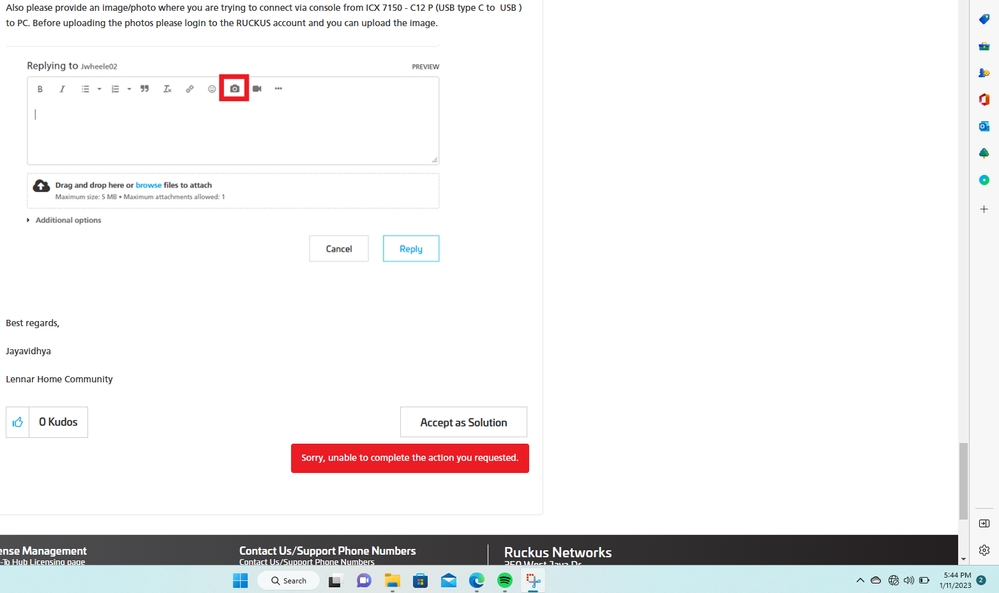Cancel the reply
The width and height of the screenshot is (999, 593).
[339, 249]
